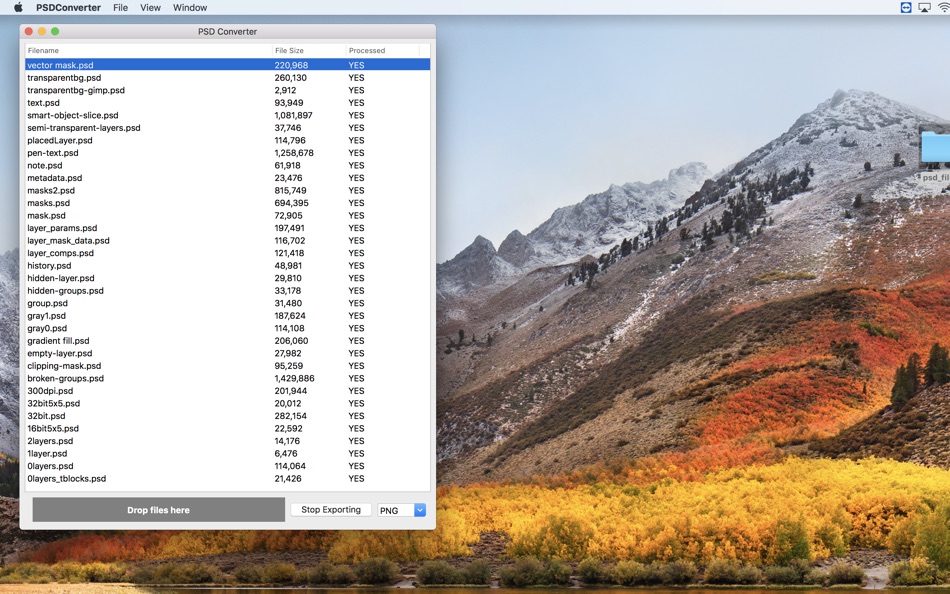Open the AirPlay display menu icon

pos(925,7)
